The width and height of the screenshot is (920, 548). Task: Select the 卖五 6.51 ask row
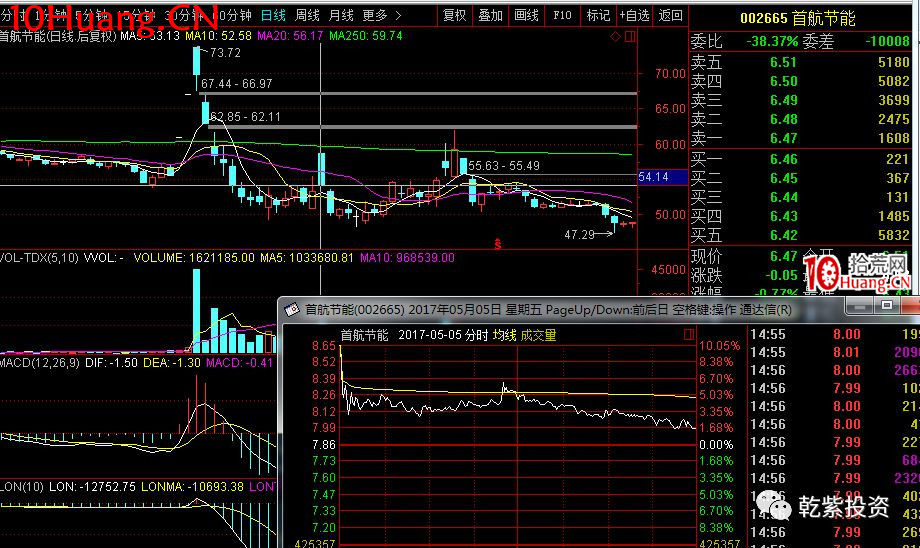click(x=800, y=62)
